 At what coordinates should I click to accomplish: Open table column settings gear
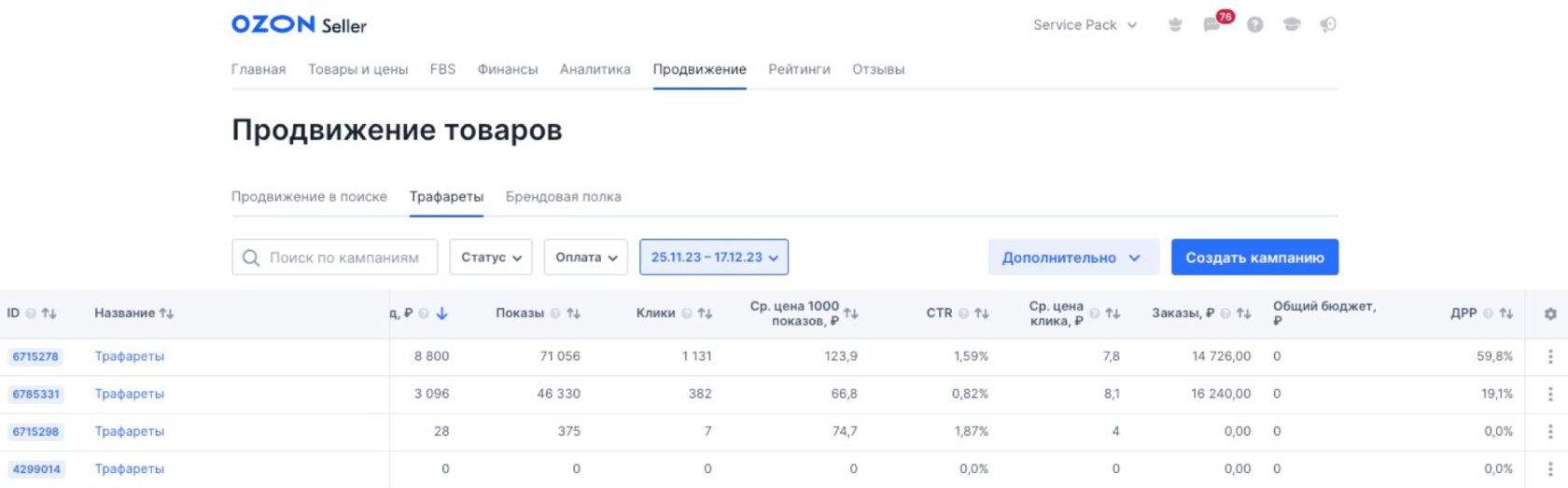point(1550,314)
